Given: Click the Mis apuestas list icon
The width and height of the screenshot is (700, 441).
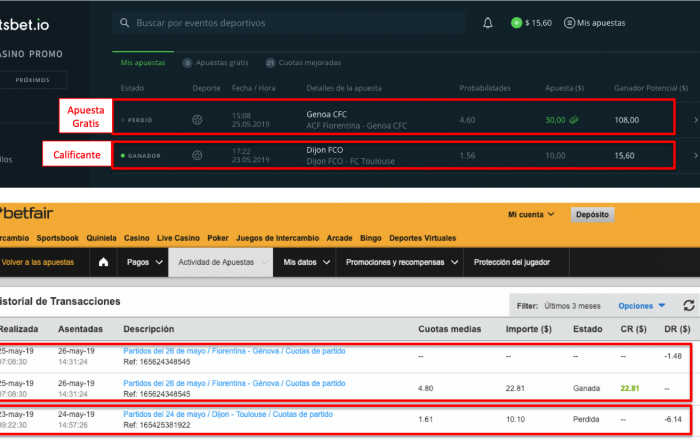Looking at the screenshot, I should click(569, 23).
